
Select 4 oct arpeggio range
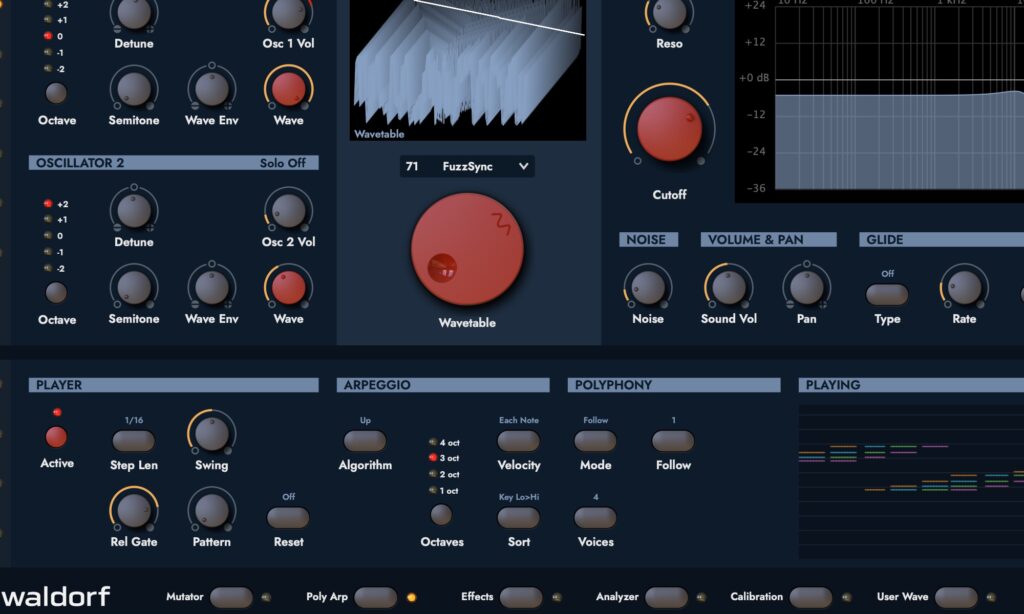[x=432, y=442]
